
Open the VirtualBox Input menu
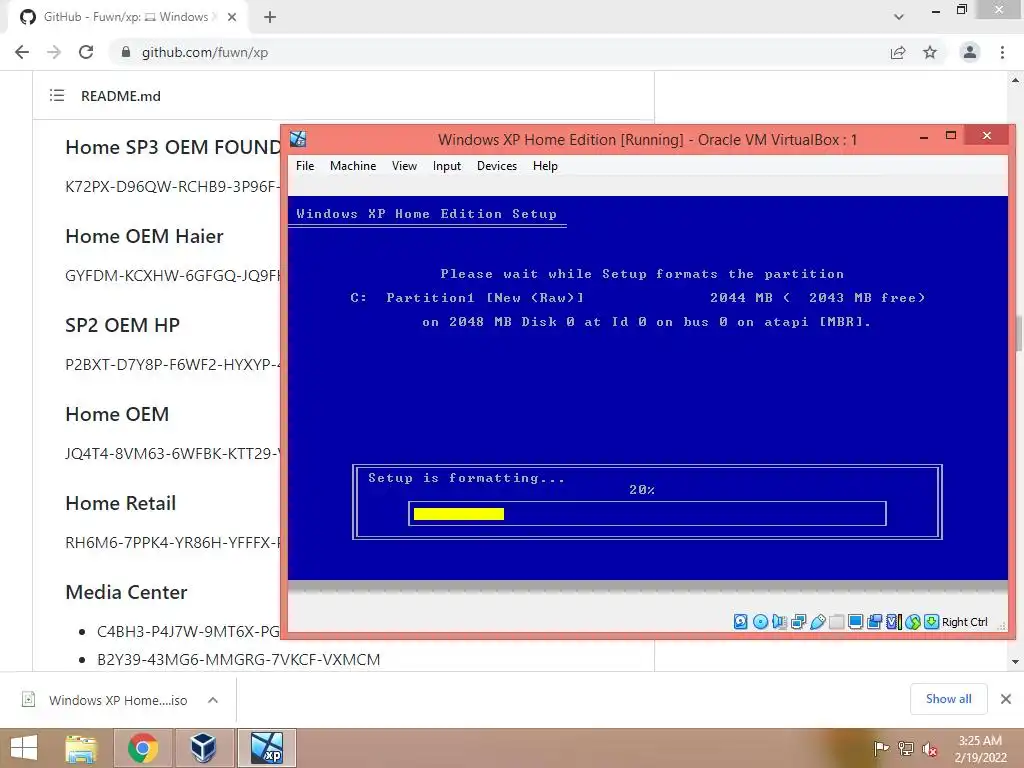447,166
